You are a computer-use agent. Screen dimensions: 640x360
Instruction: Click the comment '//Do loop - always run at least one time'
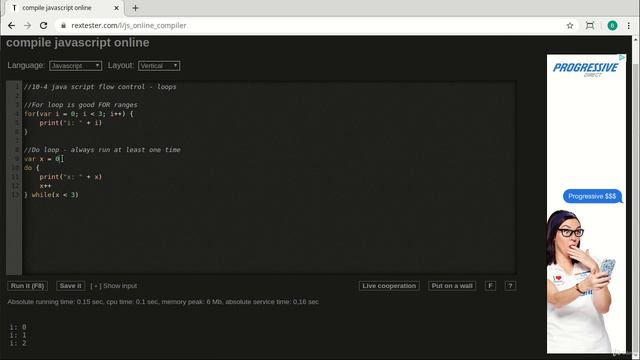point(102,150)
